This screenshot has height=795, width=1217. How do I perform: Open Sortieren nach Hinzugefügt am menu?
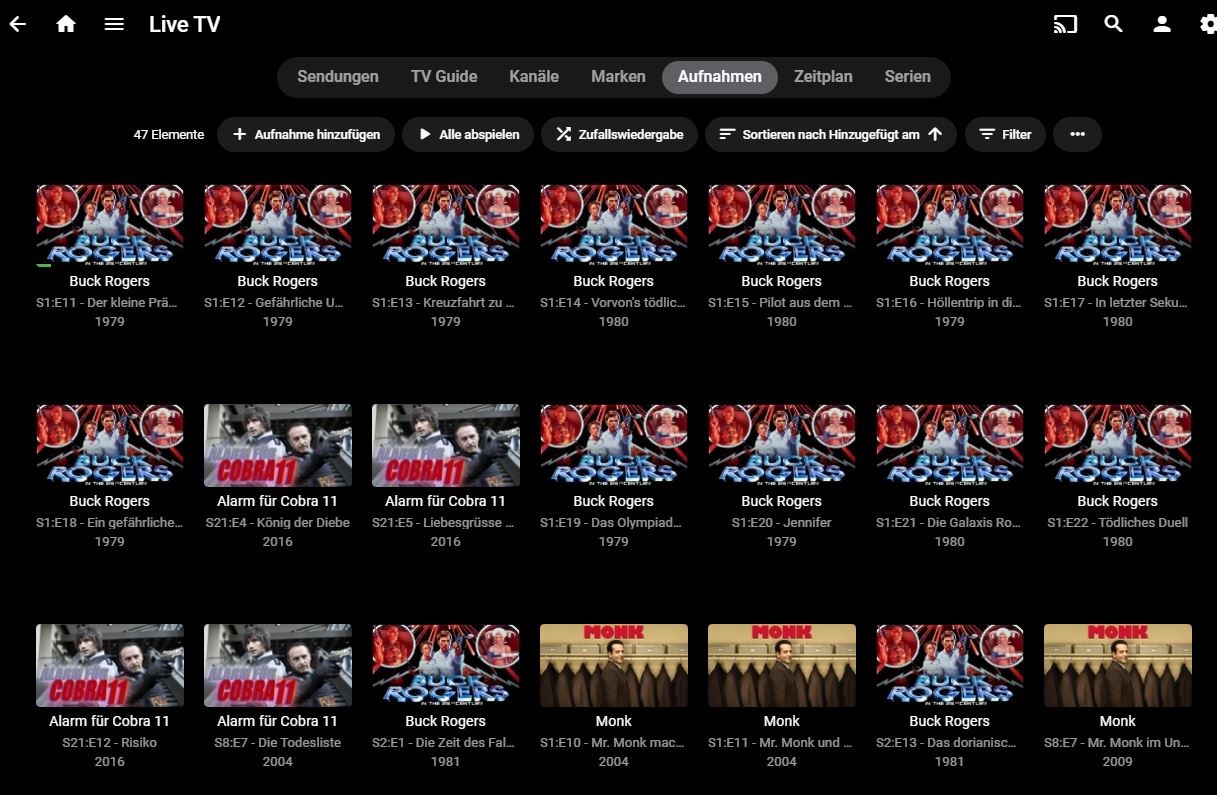click(x=831, y=134)
